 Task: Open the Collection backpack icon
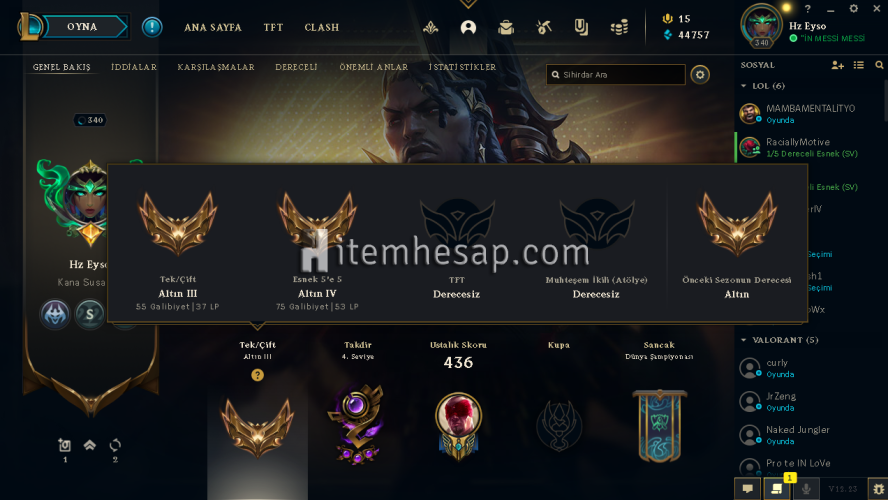(506, 27)
